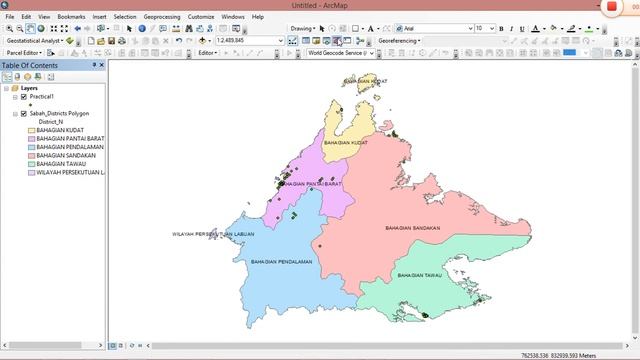Select the Measure ruler tool

click(x=176, y=29)
